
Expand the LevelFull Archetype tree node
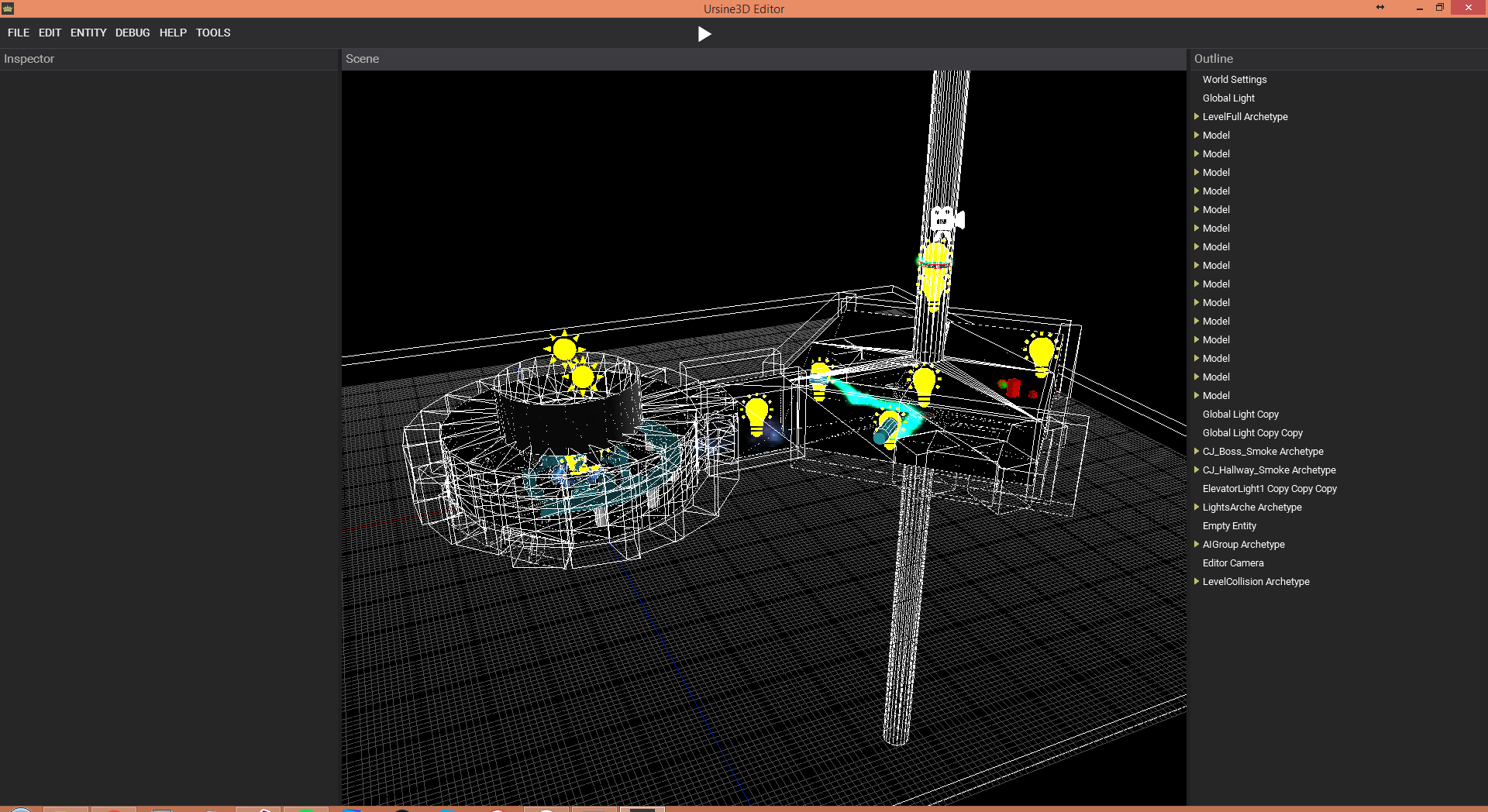pyautogui.click(x=1197, y=117)
